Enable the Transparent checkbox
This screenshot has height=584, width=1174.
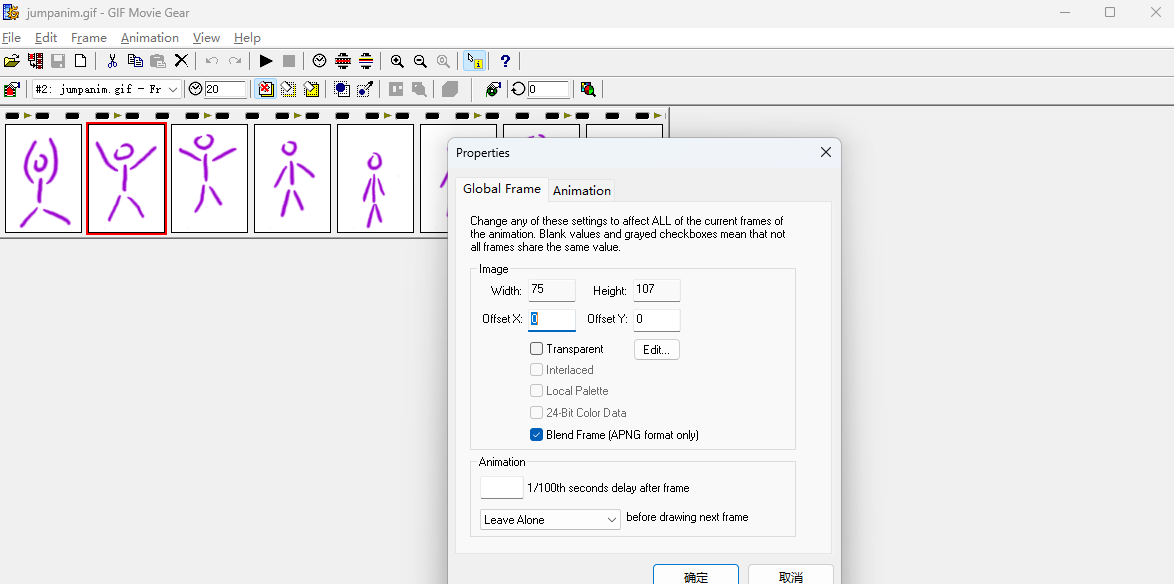(537, 349)
